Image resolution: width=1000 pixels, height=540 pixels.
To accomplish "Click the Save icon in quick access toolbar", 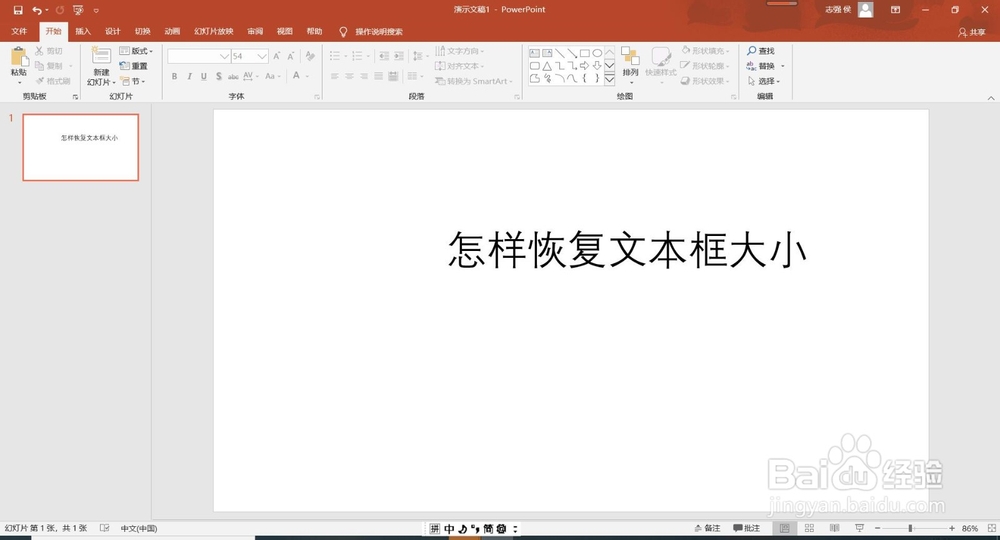I will (18, 10).
